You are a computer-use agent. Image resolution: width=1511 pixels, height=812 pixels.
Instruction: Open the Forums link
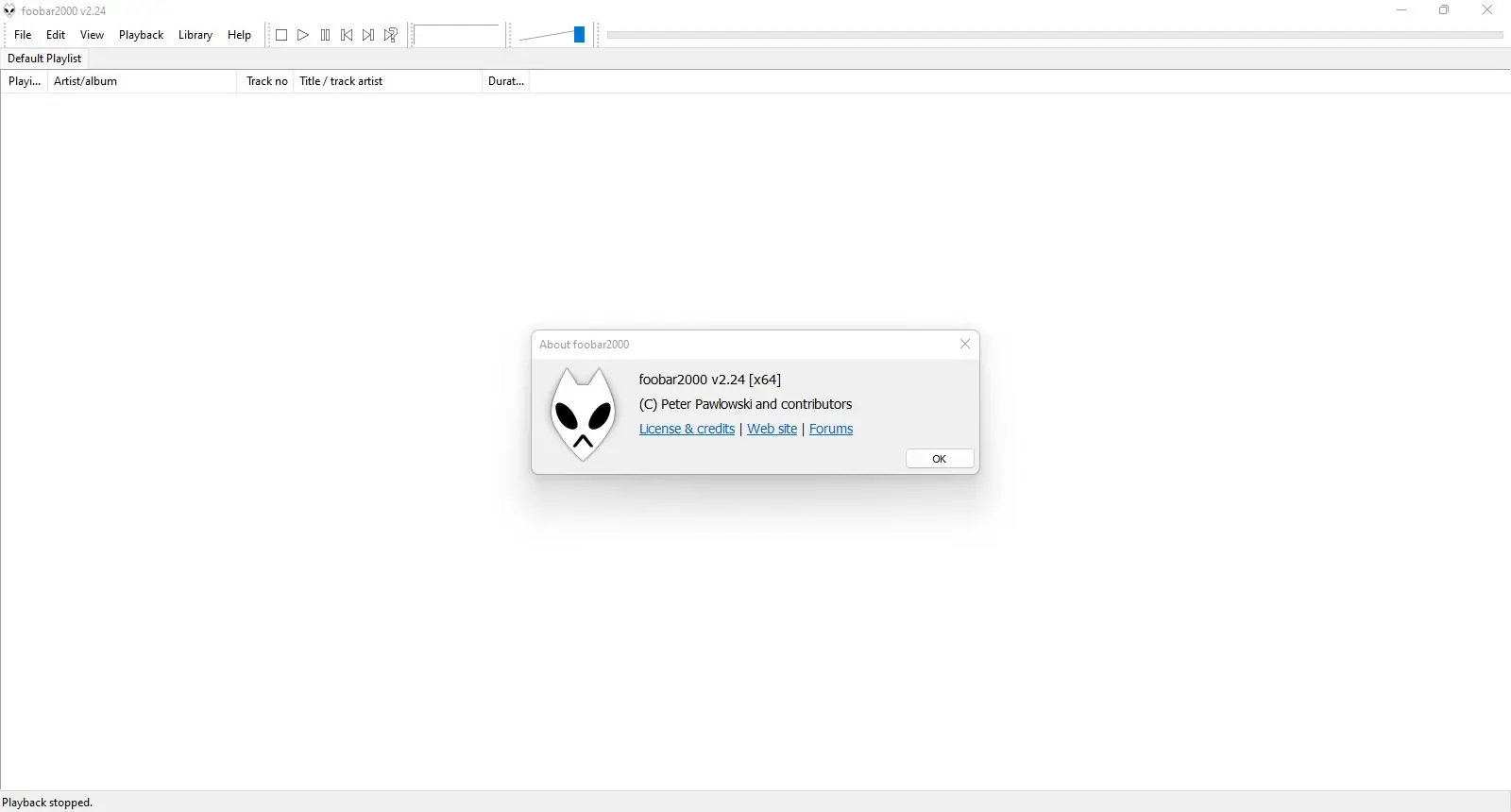[x=831, y=429]
